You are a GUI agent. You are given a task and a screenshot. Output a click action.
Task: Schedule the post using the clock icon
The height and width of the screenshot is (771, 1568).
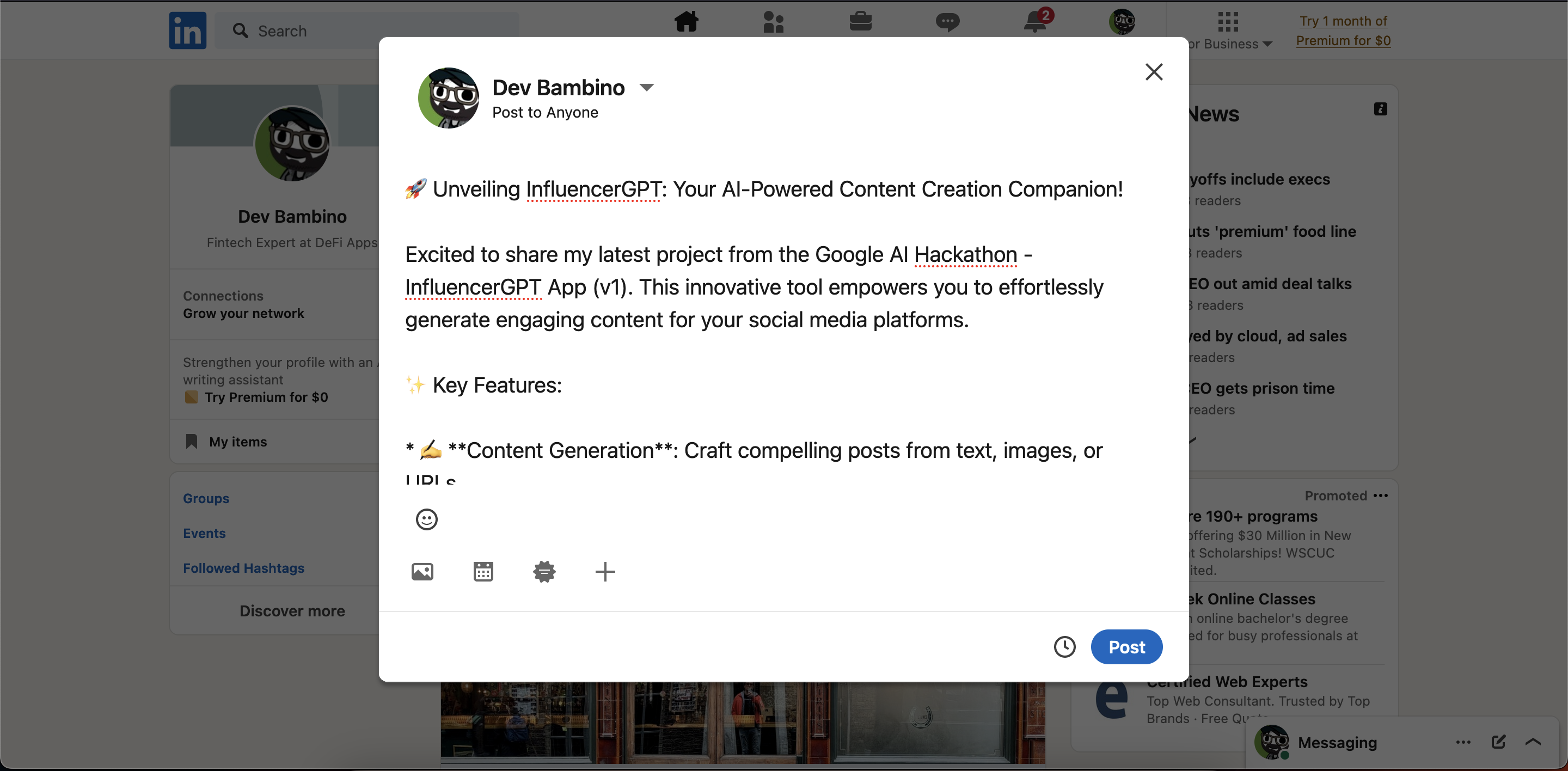(1064, 646)
